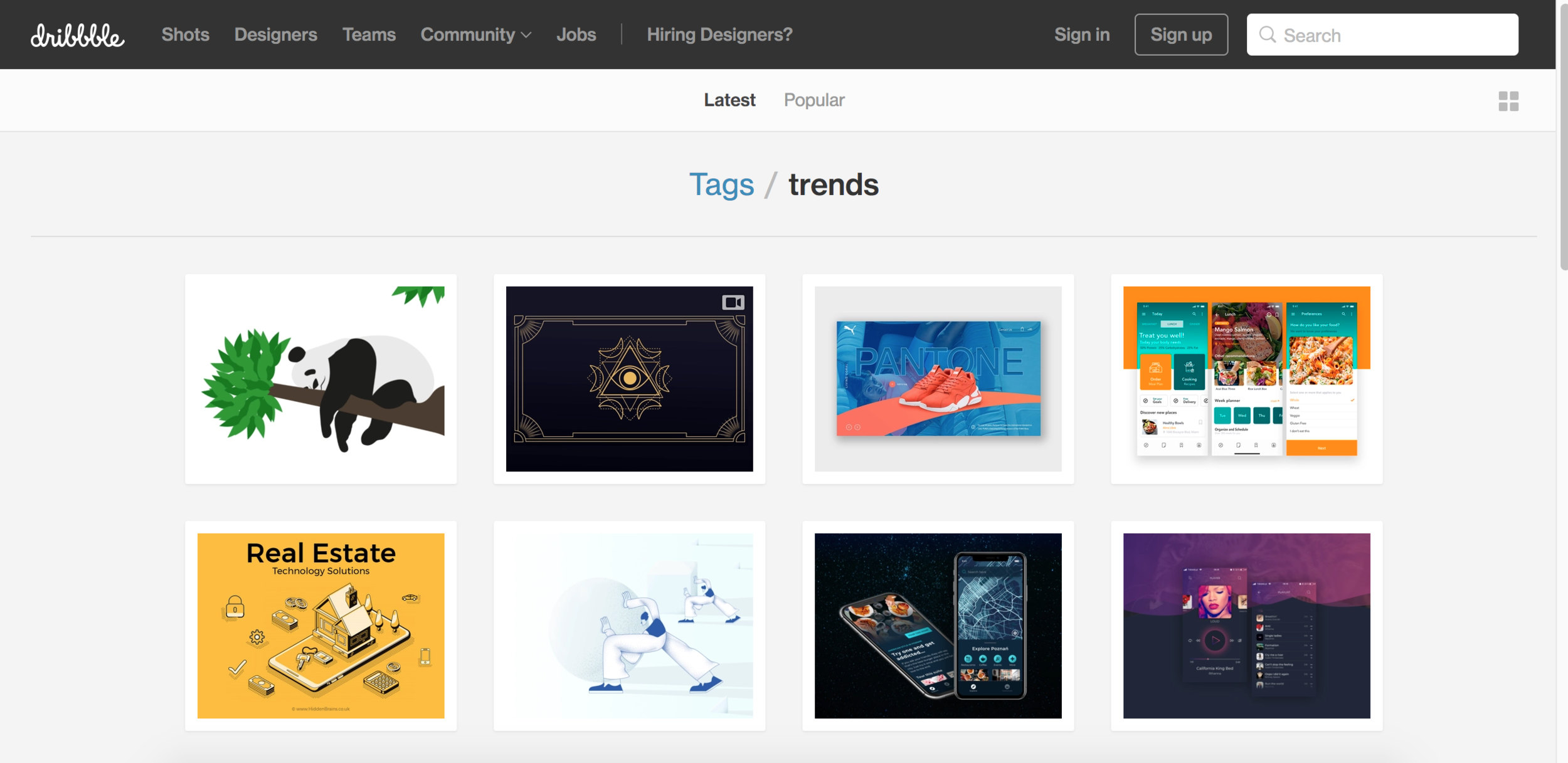1568x763 pixels.
Task: Click the search magnifier icon
Action: [x=1267, y=34]
